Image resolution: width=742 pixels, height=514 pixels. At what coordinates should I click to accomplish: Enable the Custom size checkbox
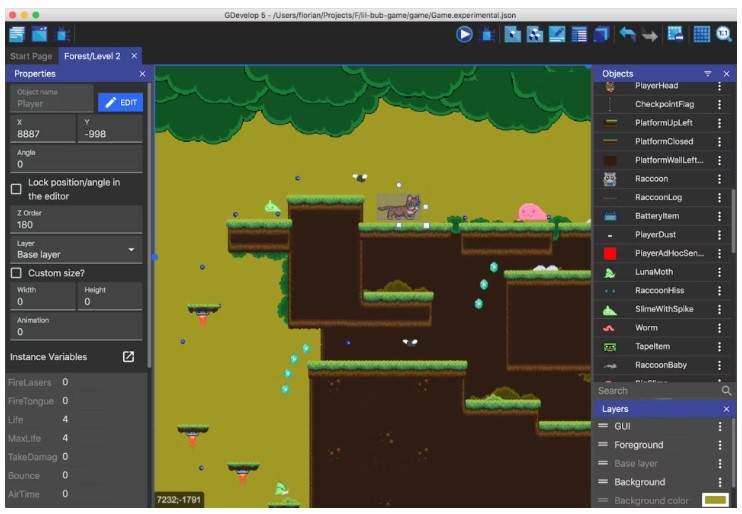pyautogui.click(x=16, y=273)
